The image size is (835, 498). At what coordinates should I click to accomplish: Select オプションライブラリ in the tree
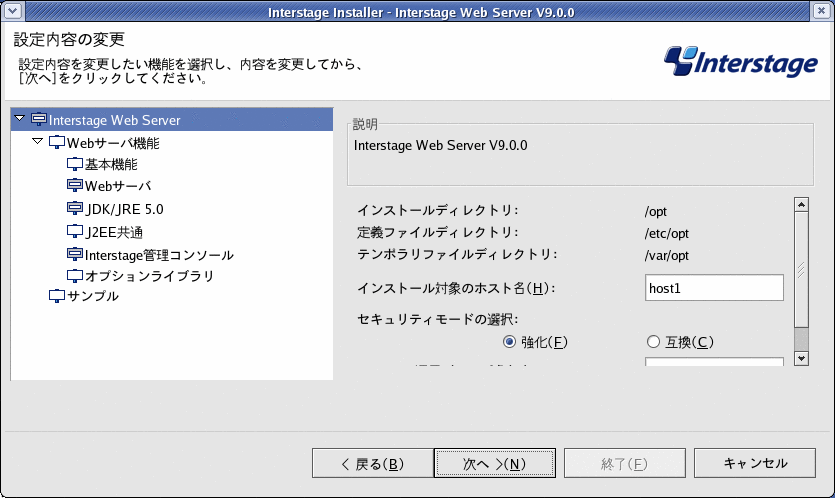149,276
